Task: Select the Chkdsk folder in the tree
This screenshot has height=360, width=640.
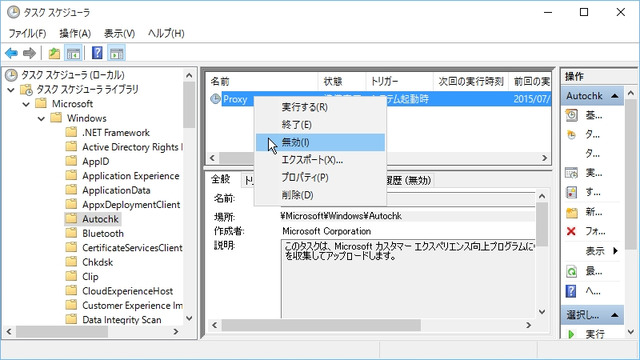Action: coord(98,262)
